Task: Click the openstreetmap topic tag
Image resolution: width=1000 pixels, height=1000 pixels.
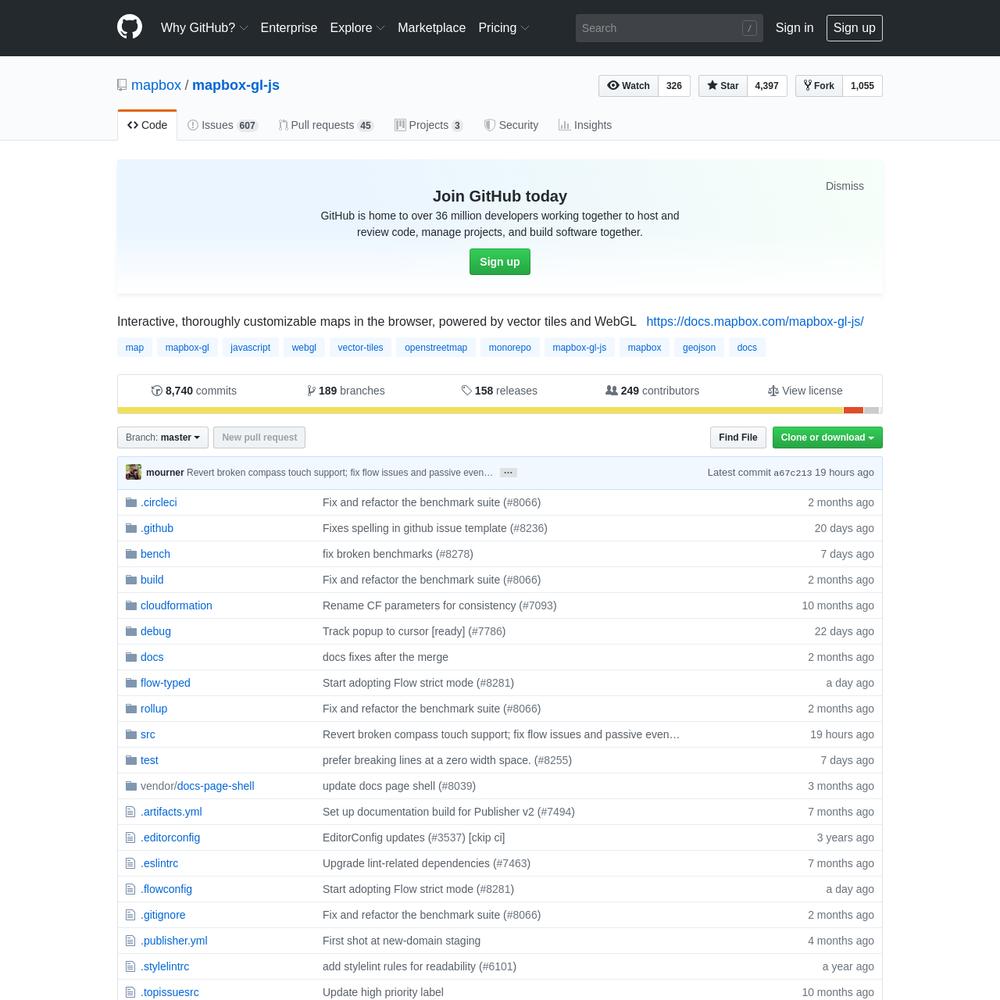Action: pos(436,348)
